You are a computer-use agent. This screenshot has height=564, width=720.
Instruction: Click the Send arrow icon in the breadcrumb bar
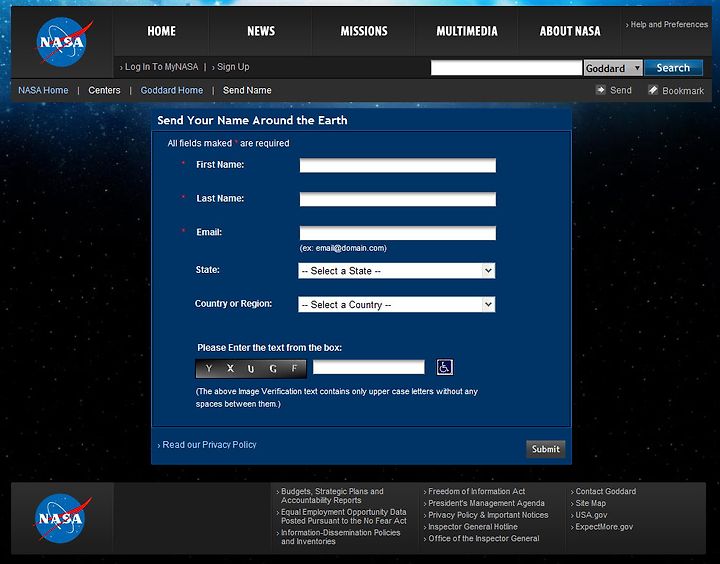(x=601, y=90)
